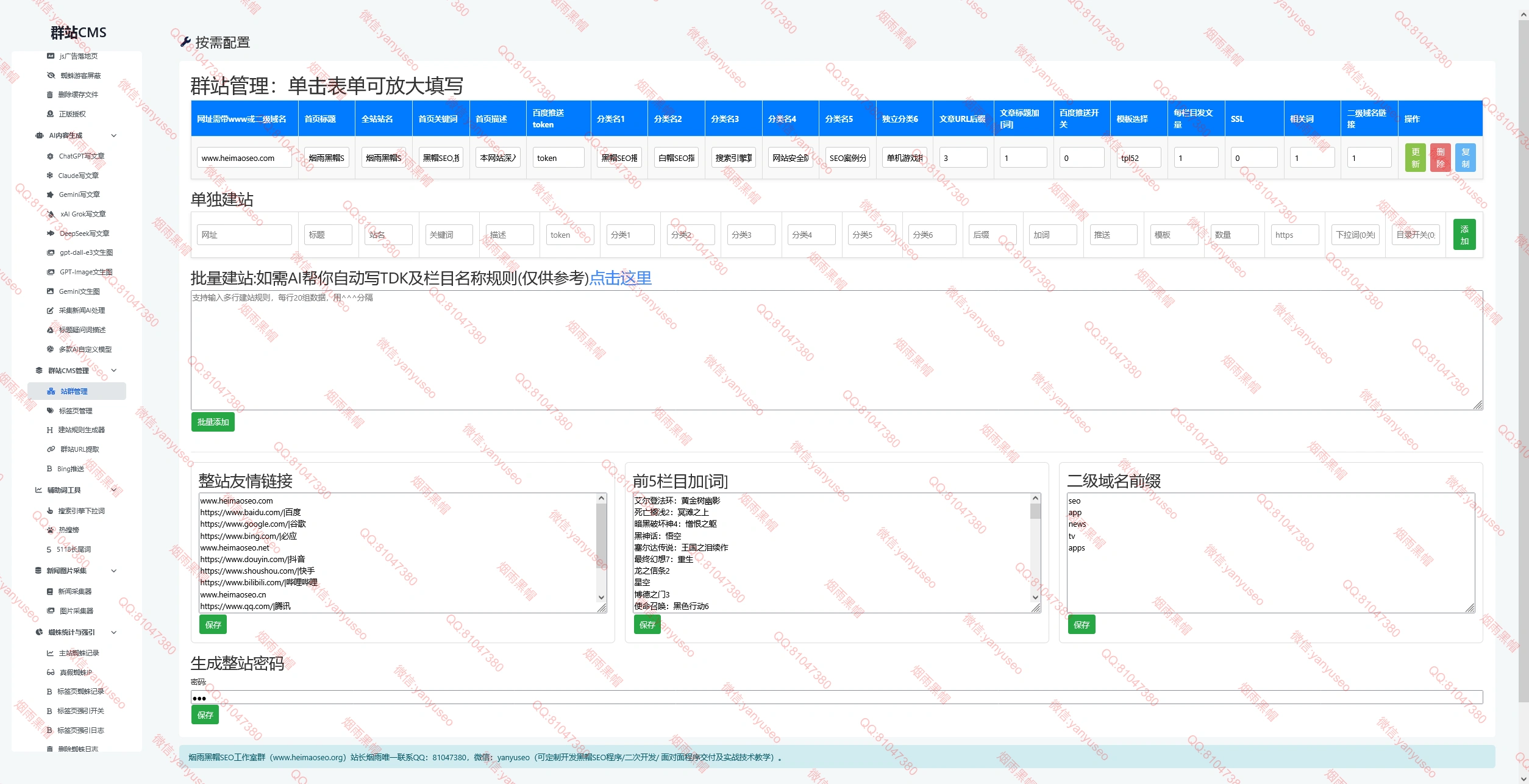Open 标签页强引开关 menu item
1529x784 pixels.
(x=77, y=711)
